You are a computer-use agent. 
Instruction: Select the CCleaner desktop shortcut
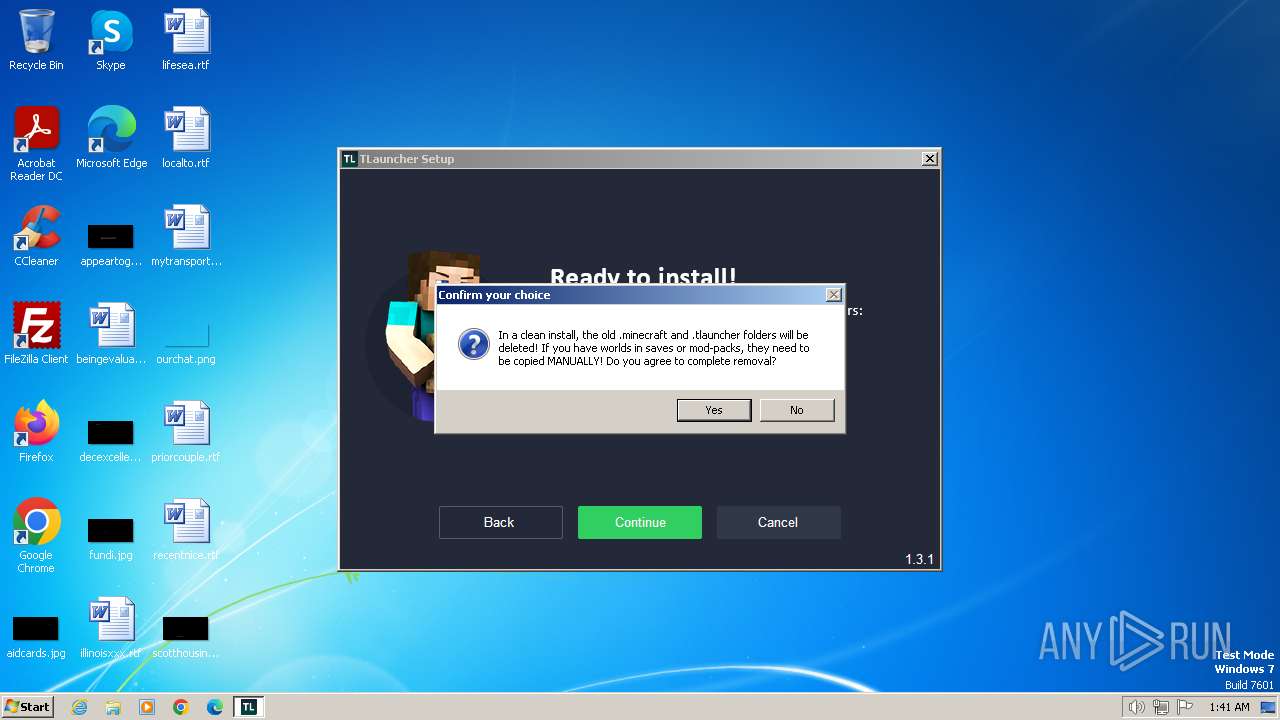pos(36,236)
